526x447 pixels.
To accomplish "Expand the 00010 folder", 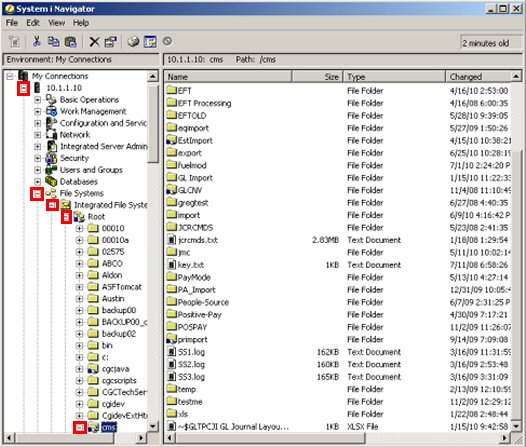I will 79,229.
